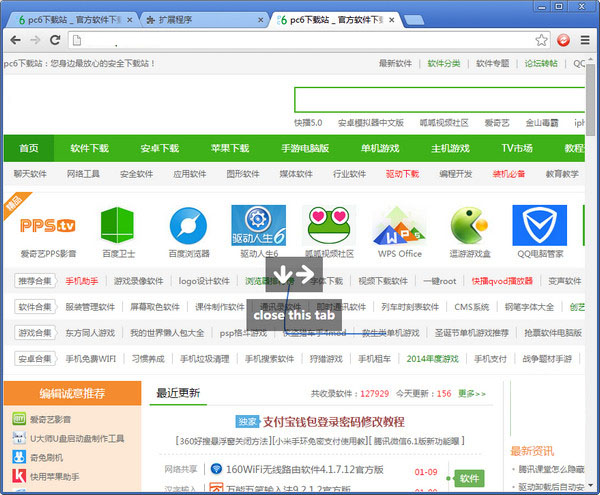Open the 软件下载 navigation item
The height and width of the screenshot is (495, 600).
click(89, 148)
